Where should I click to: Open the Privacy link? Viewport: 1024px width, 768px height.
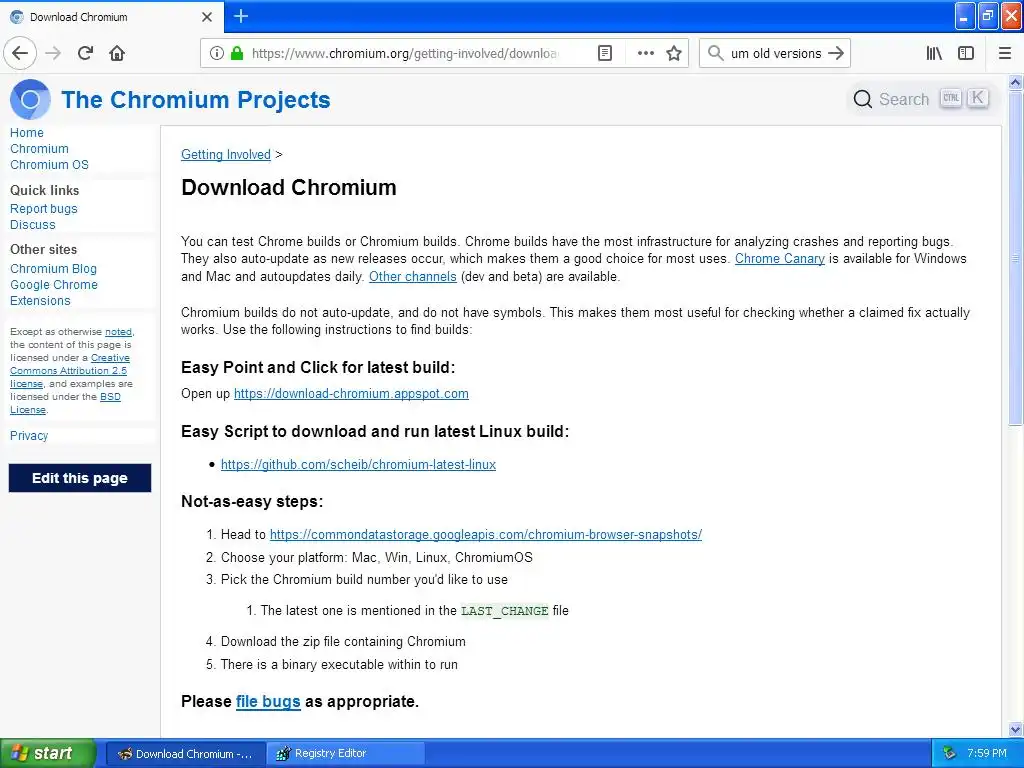pyautogui.click(x=29, y=436)
